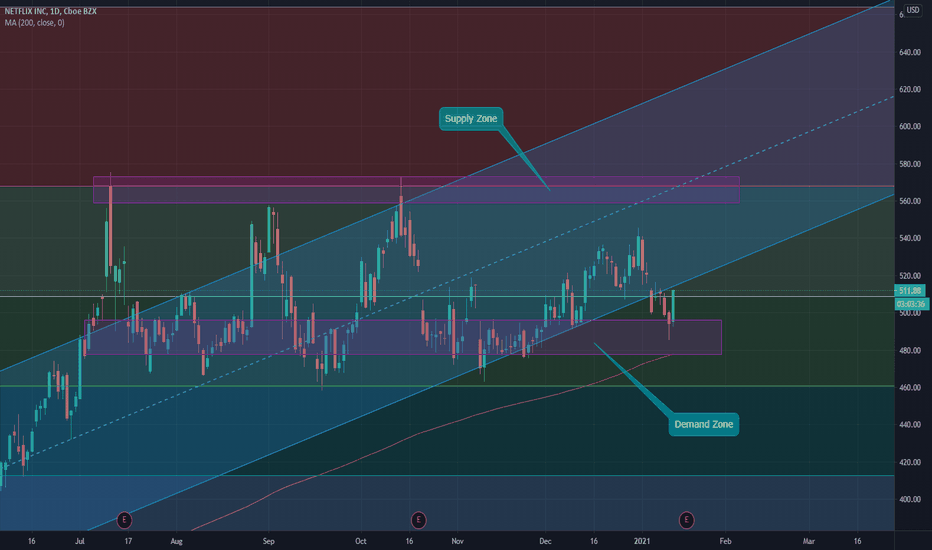
Task: Click the 2021 label on time axis
Action: (x=642, y=541)
